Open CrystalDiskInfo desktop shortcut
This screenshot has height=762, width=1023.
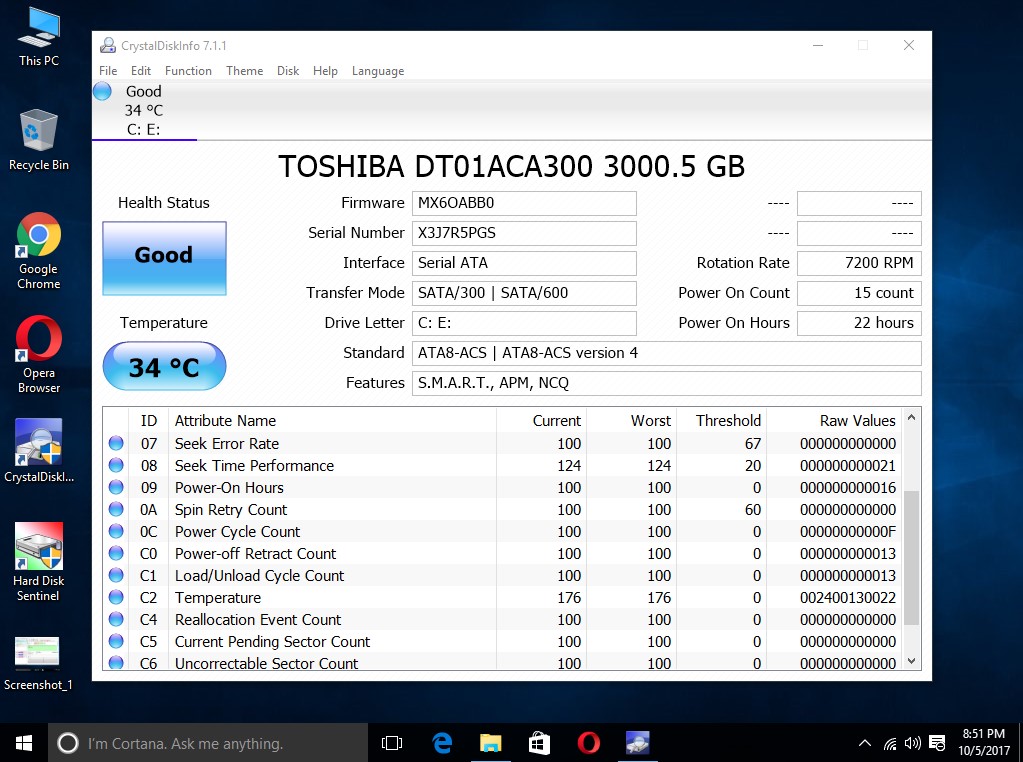[x=39, y=442]
